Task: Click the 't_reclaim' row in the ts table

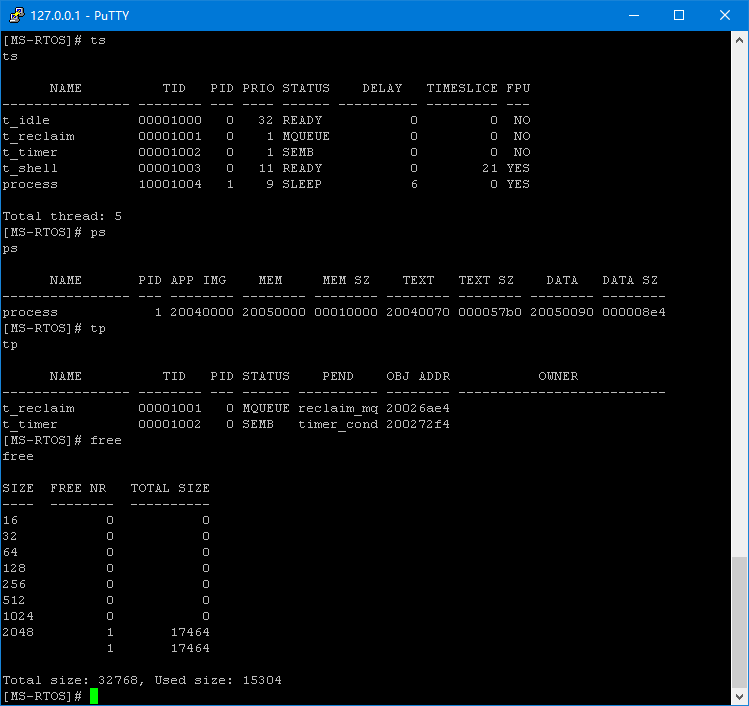Action: [266, 137]
